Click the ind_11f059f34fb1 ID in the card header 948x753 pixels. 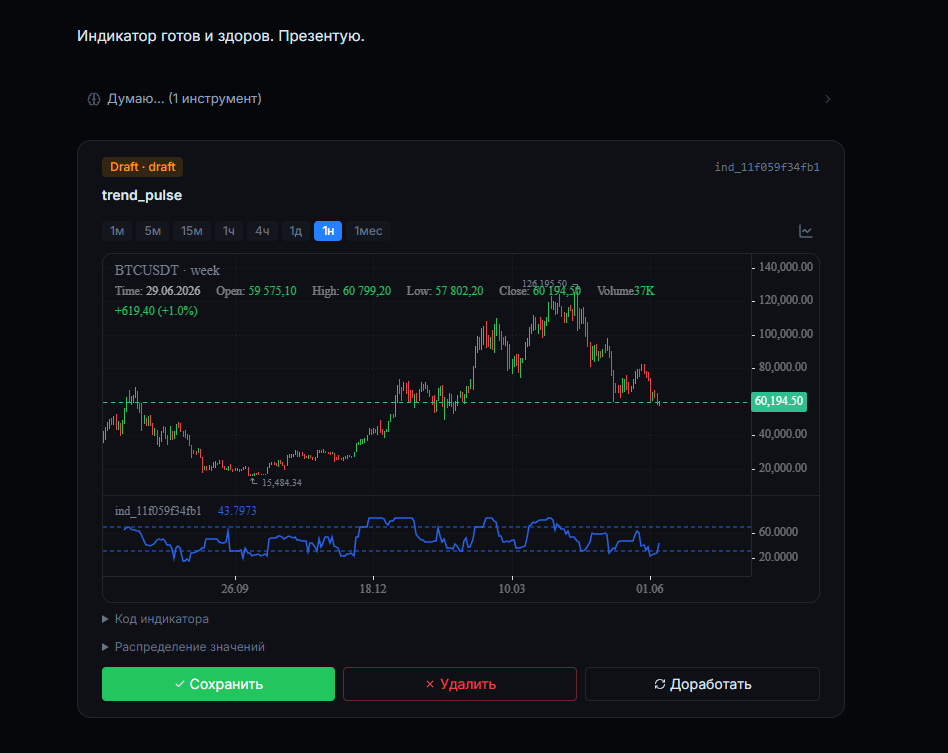coord(767,167)
